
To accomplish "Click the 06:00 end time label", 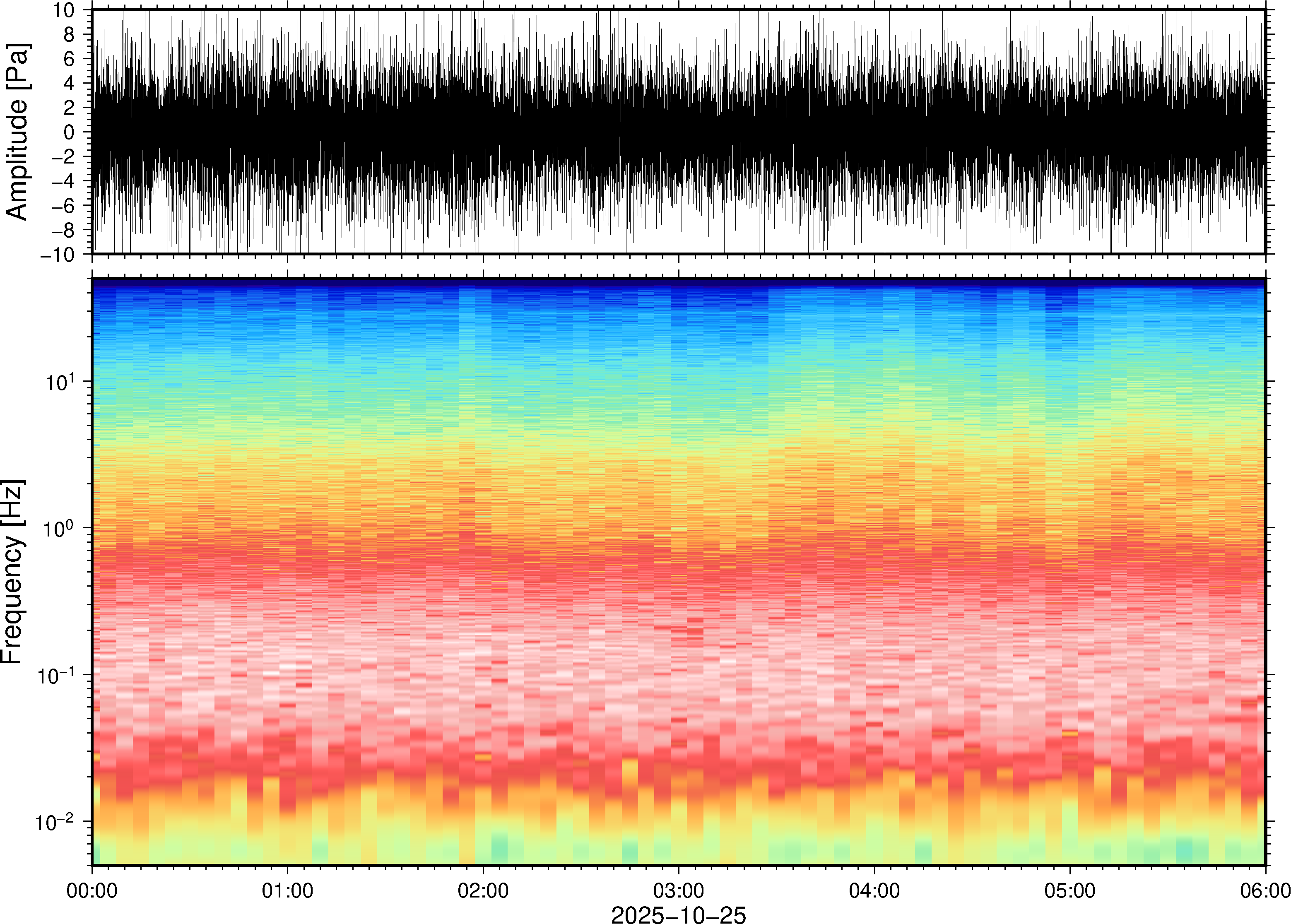I will pyautogui.click(x=1265, y=890).
